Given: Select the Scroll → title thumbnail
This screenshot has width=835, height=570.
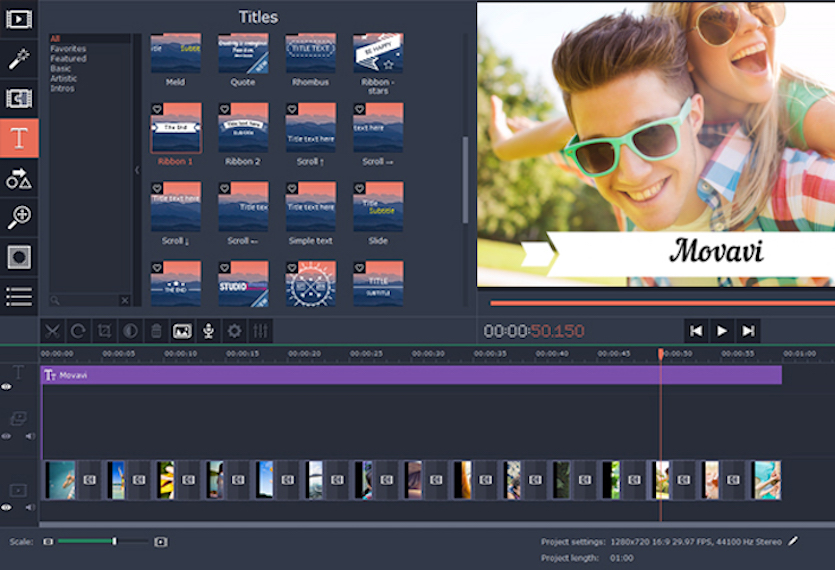Looking at the screenshot, I should [378, 128].
